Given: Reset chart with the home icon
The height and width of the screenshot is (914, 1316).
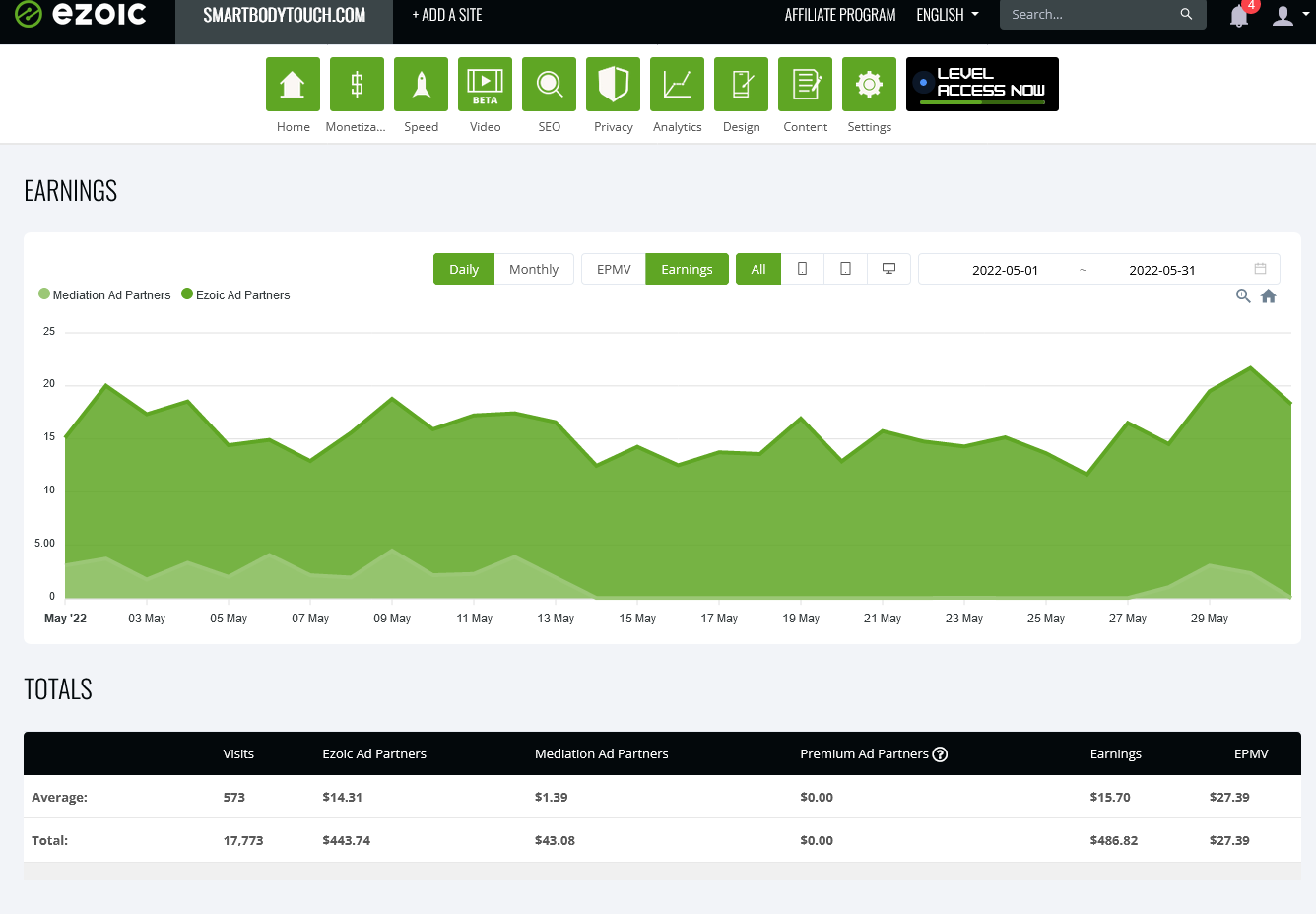Looking at the screenshot, I should pyautogui.click(x=1269, y=295).
